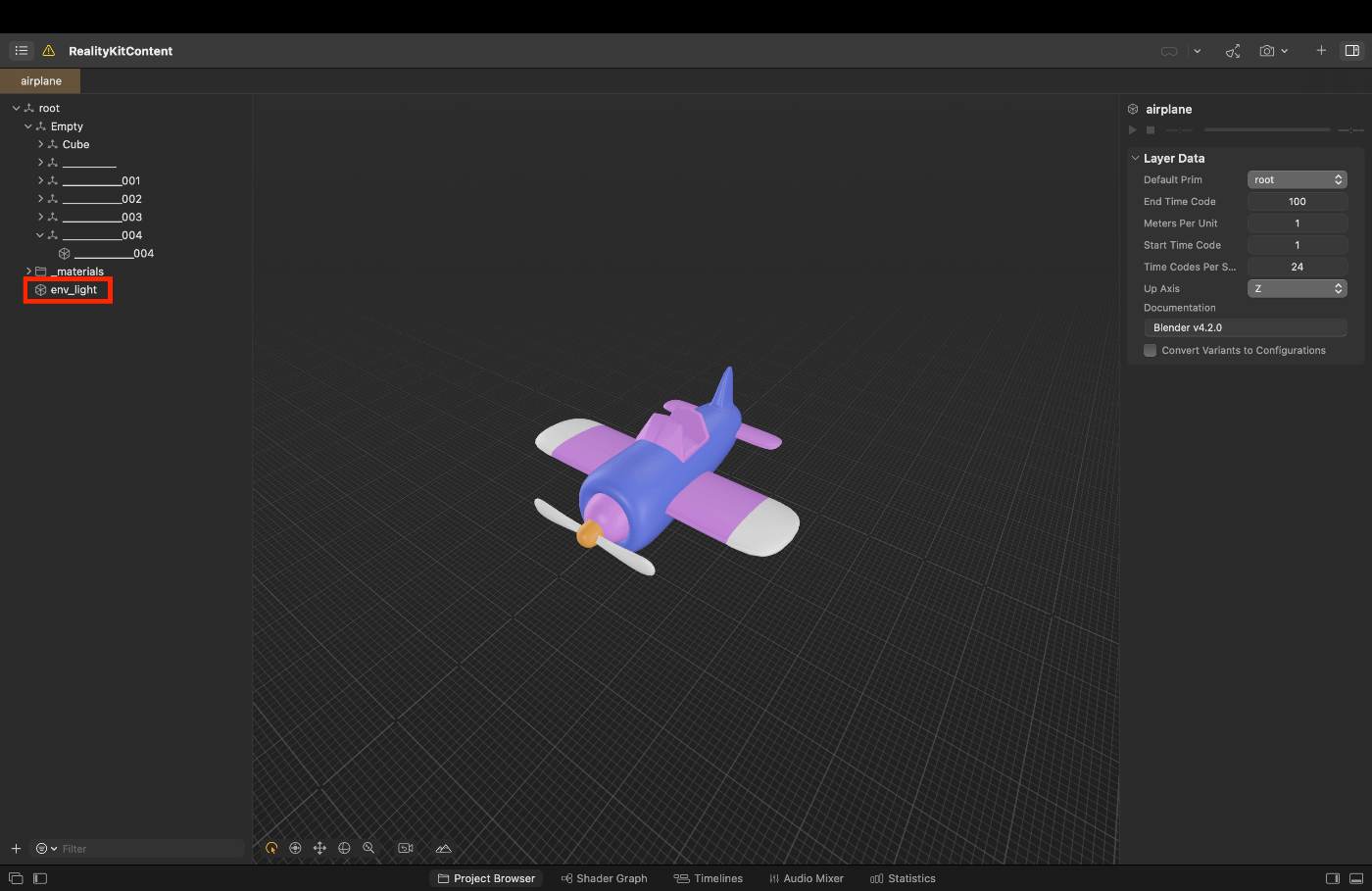Toggle the environment mountains icon

point(444,848)
